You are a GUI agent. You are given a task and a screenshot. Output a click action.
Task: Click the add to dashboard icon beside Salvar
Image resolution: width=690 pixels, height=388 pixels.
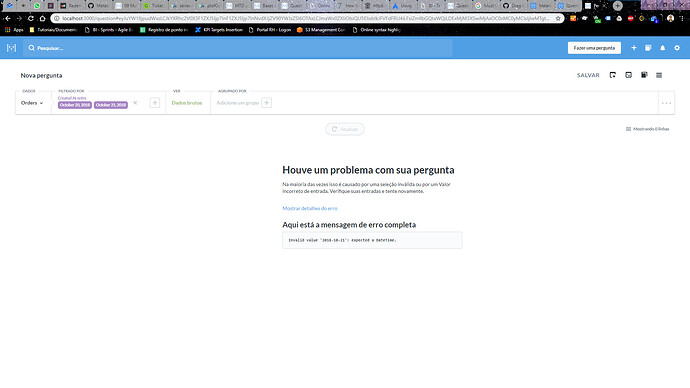[613, 75]
